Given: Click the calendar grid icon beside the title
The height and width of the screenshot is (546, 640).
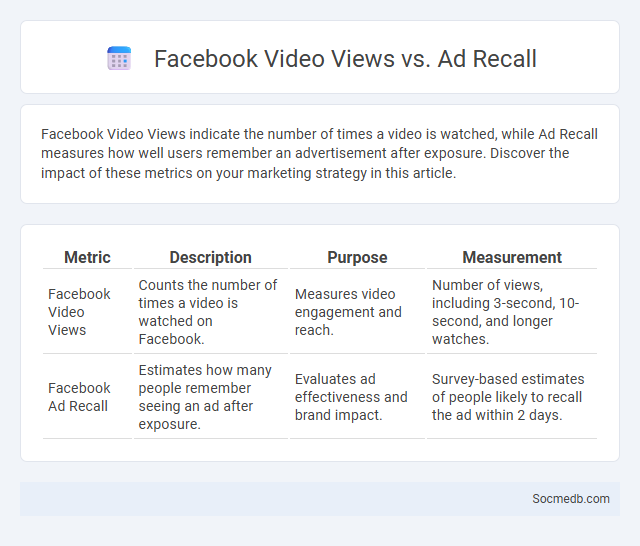Looking at the screenshot, I should [x=119, y=58].
